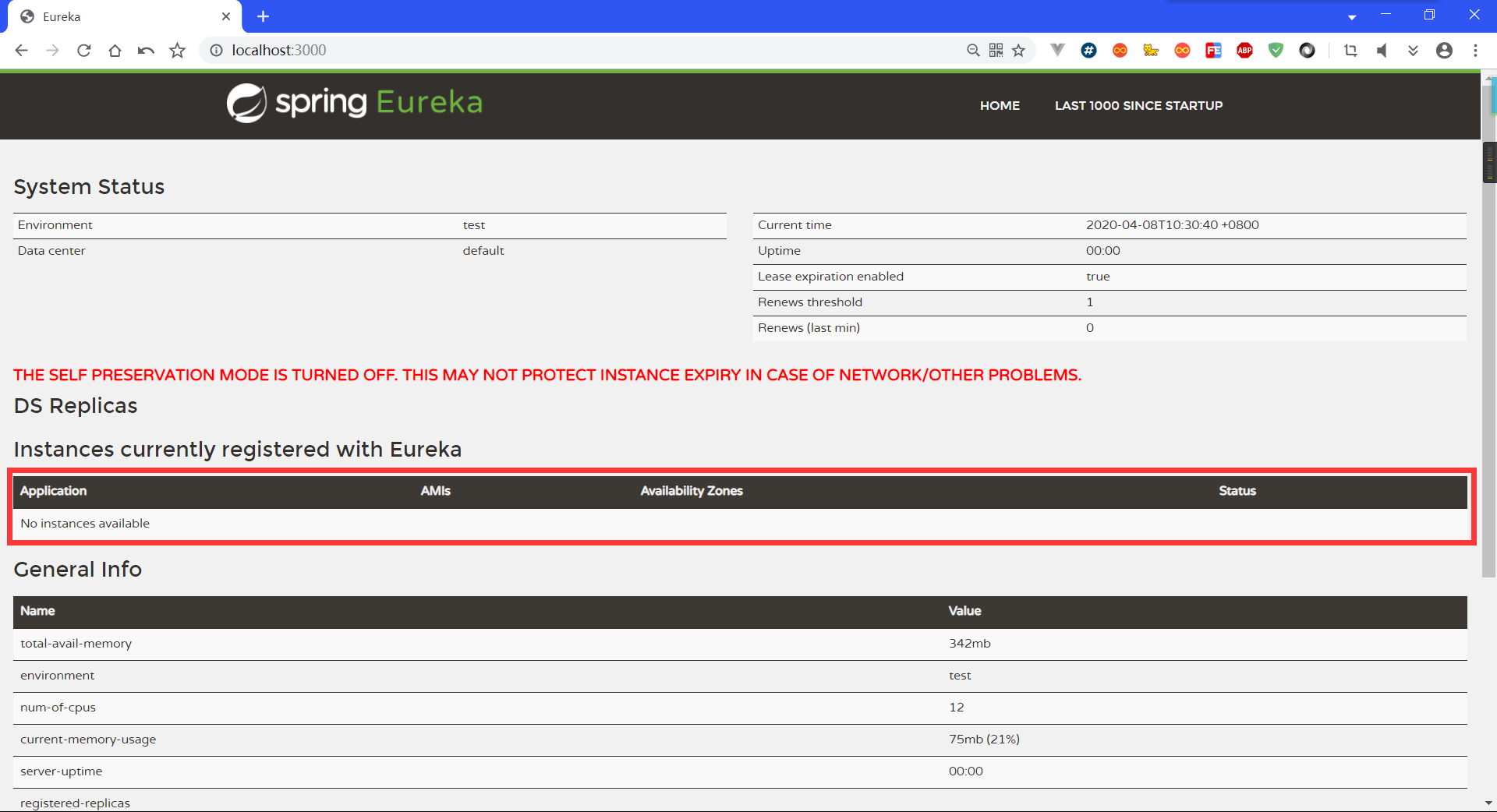This screenshot has height=812, width=1497.
Task: Open the Adblock Plus ABP icon
Action: [x=1245, y=51]
